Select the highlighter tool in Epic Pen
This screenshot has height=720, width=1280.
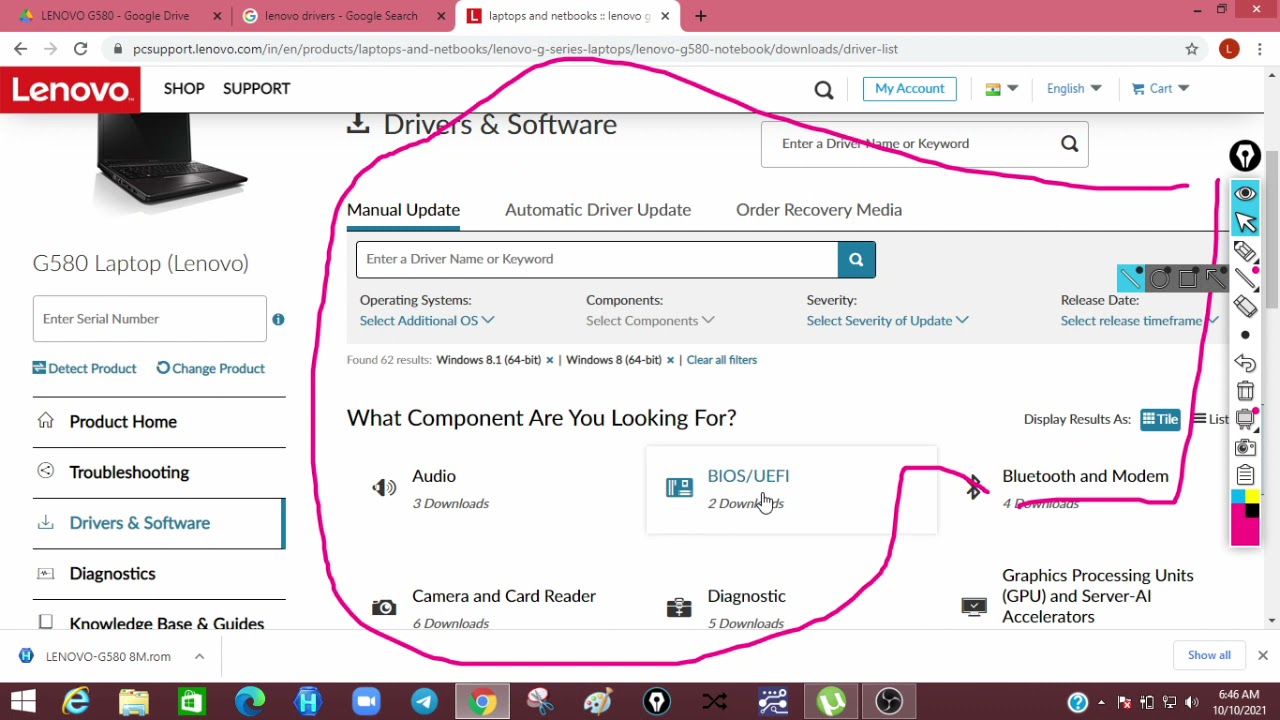click(x=1245, y=250)
